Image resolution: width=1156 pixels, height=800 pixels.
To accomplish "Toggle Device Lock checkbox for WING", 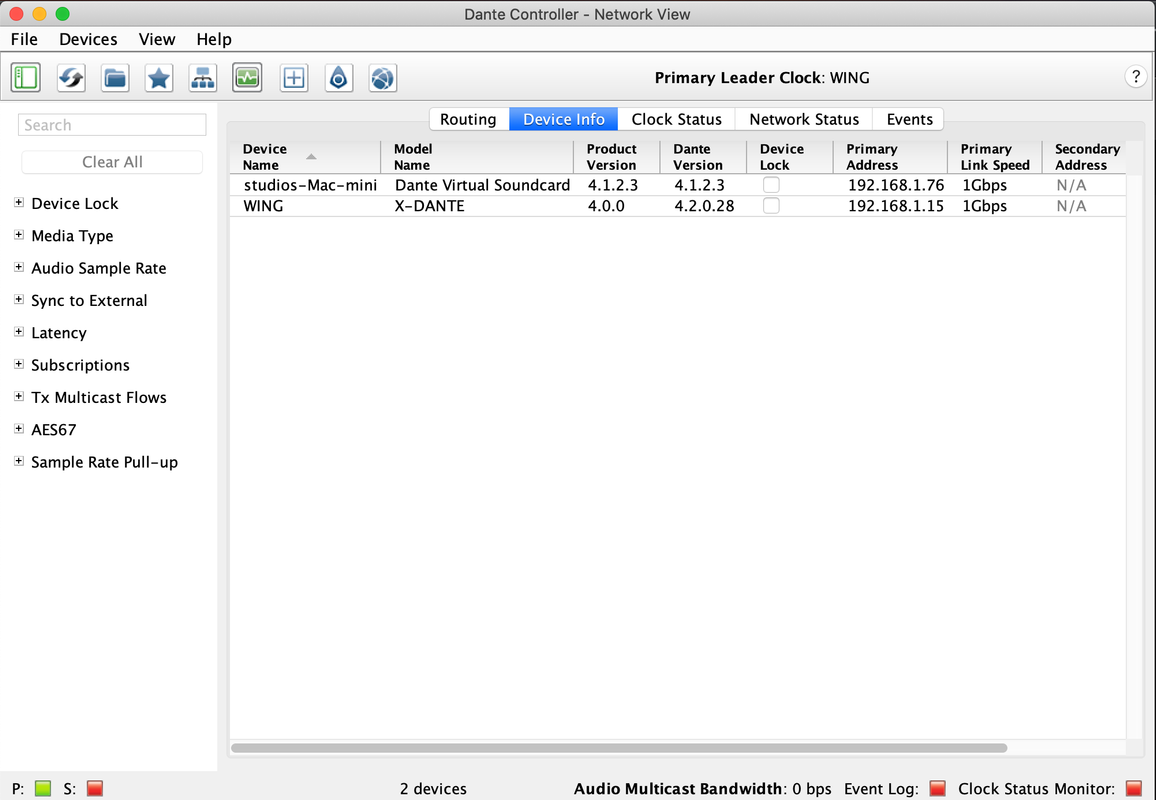I will pyautogui.click(x=771, y=205).
